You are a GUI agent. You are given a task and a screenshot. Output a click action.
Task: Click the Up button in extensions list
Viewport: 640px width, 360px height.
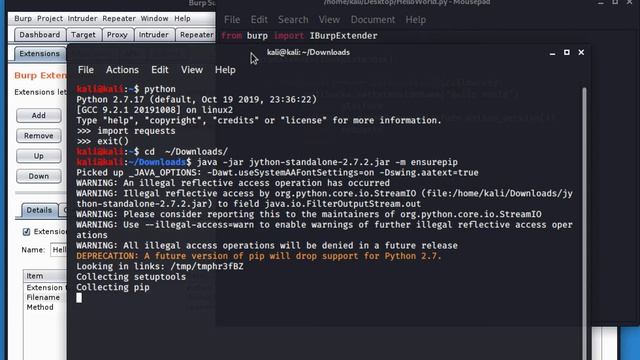pyautogui.click(x=39, y=156)
